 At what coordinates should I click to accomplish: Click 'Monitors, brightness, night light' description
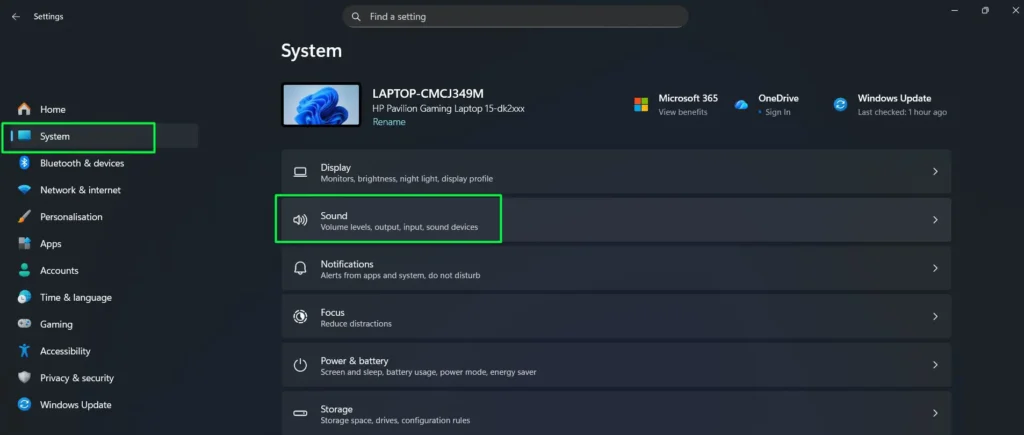point(406,179)
